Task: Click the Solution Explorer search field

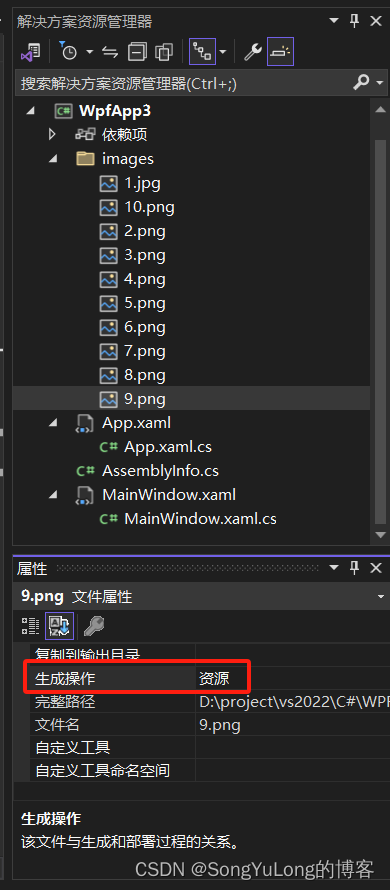Action: click(182, 83)
